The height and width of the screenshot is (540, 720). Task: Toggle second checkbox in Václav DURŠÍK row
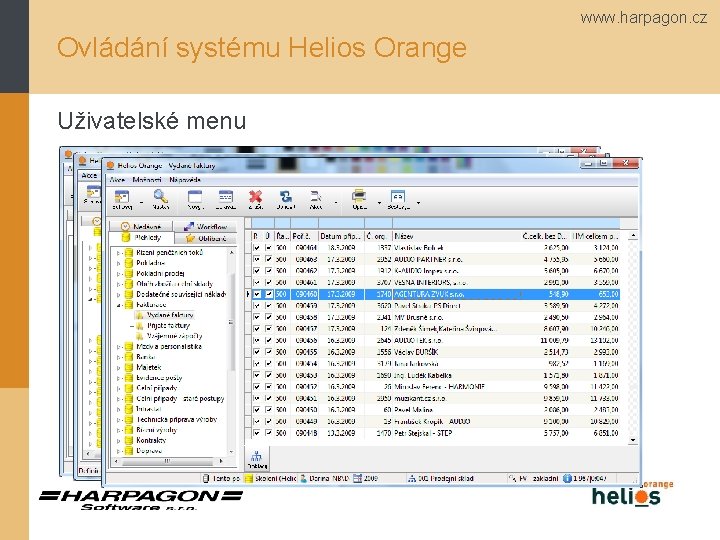tap(269, 352)
